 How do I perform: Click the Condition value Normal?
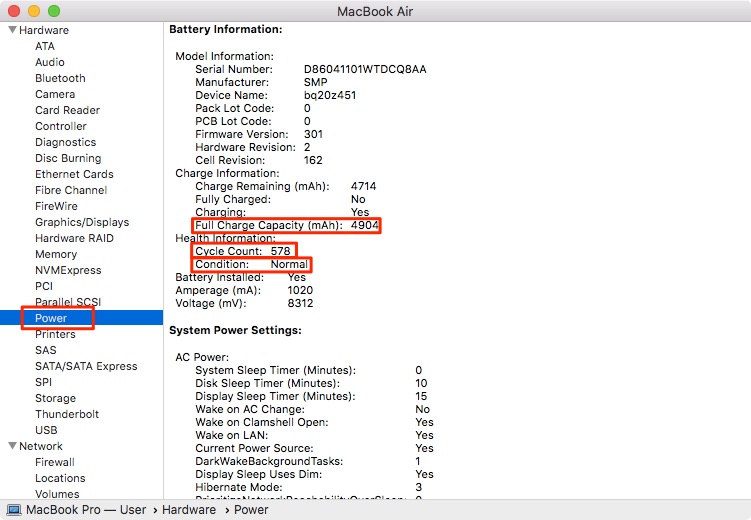pos(289,264)
